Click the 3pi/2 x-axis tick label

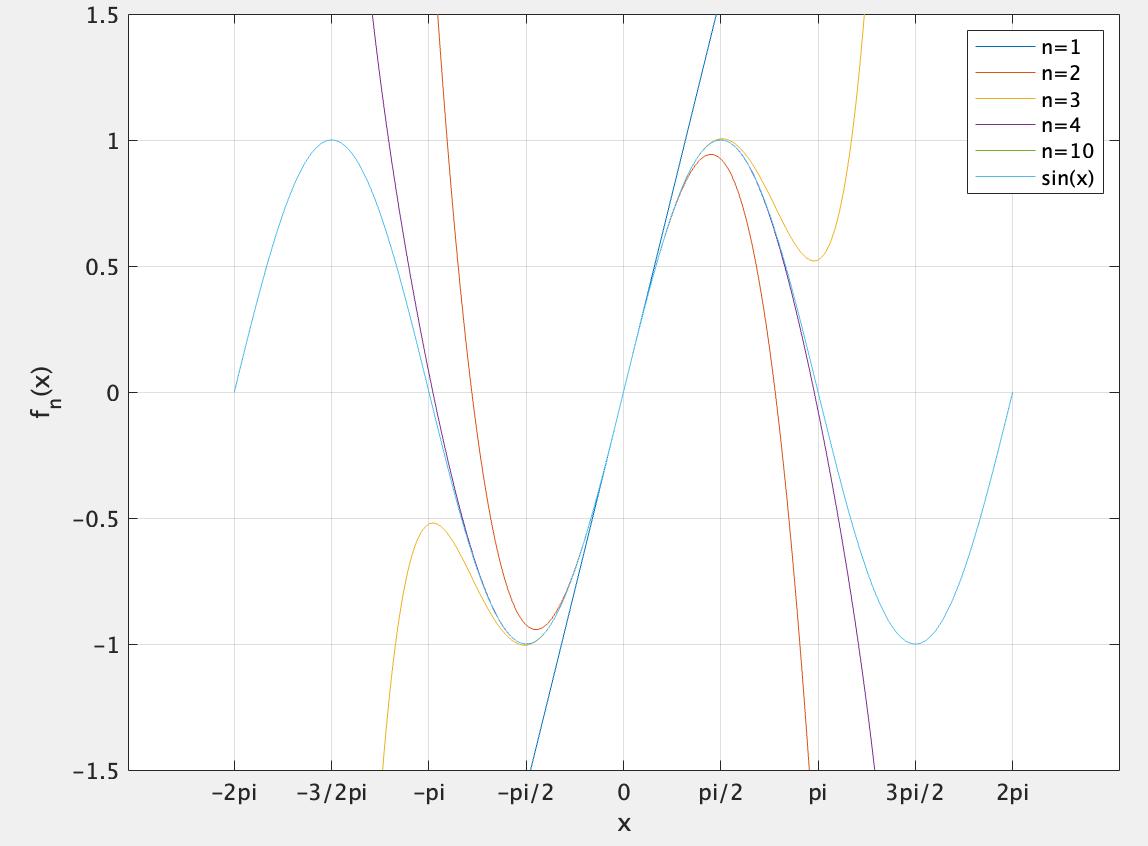(x=915, y=793)
